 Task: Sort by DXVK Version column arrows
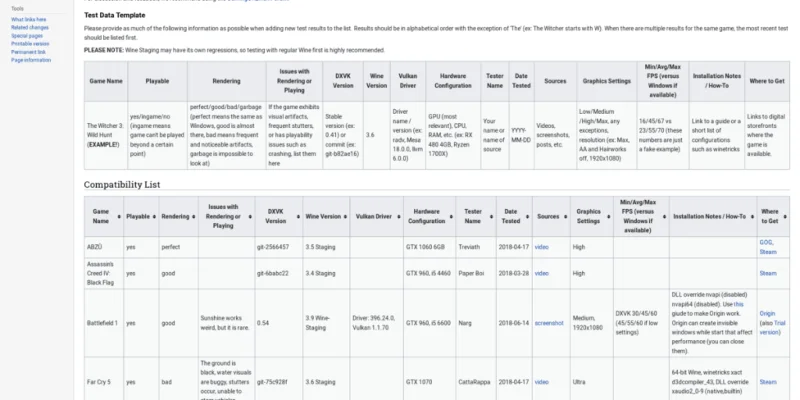(x=297, y=217)
